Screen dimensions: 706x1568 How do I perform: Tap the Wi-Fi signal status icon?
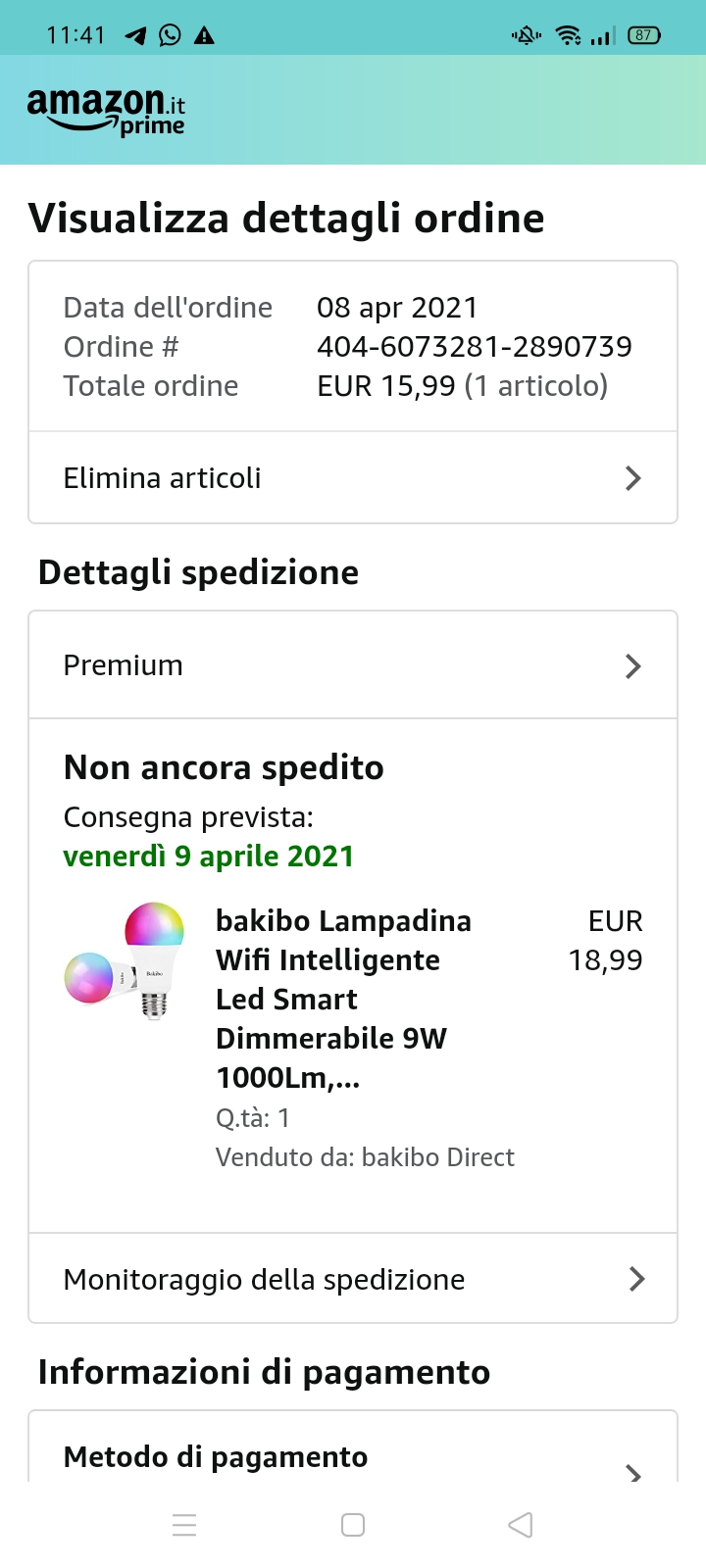pyautogui.click(x=568, y=36)
